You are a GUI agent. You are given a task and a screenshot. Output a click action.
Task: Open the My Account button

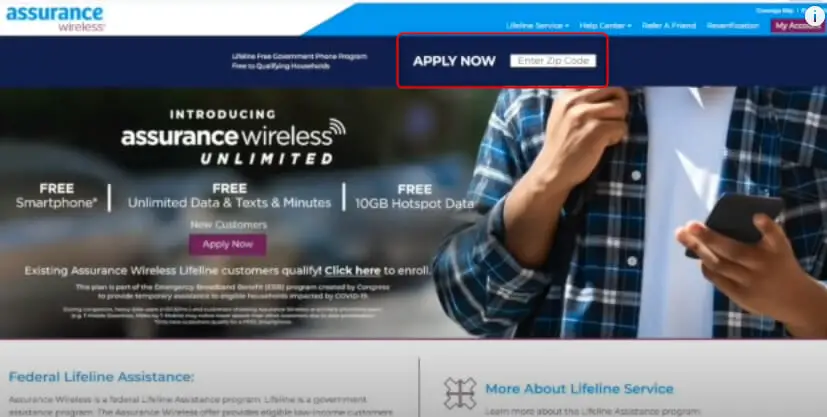click(x=797, y=25)
